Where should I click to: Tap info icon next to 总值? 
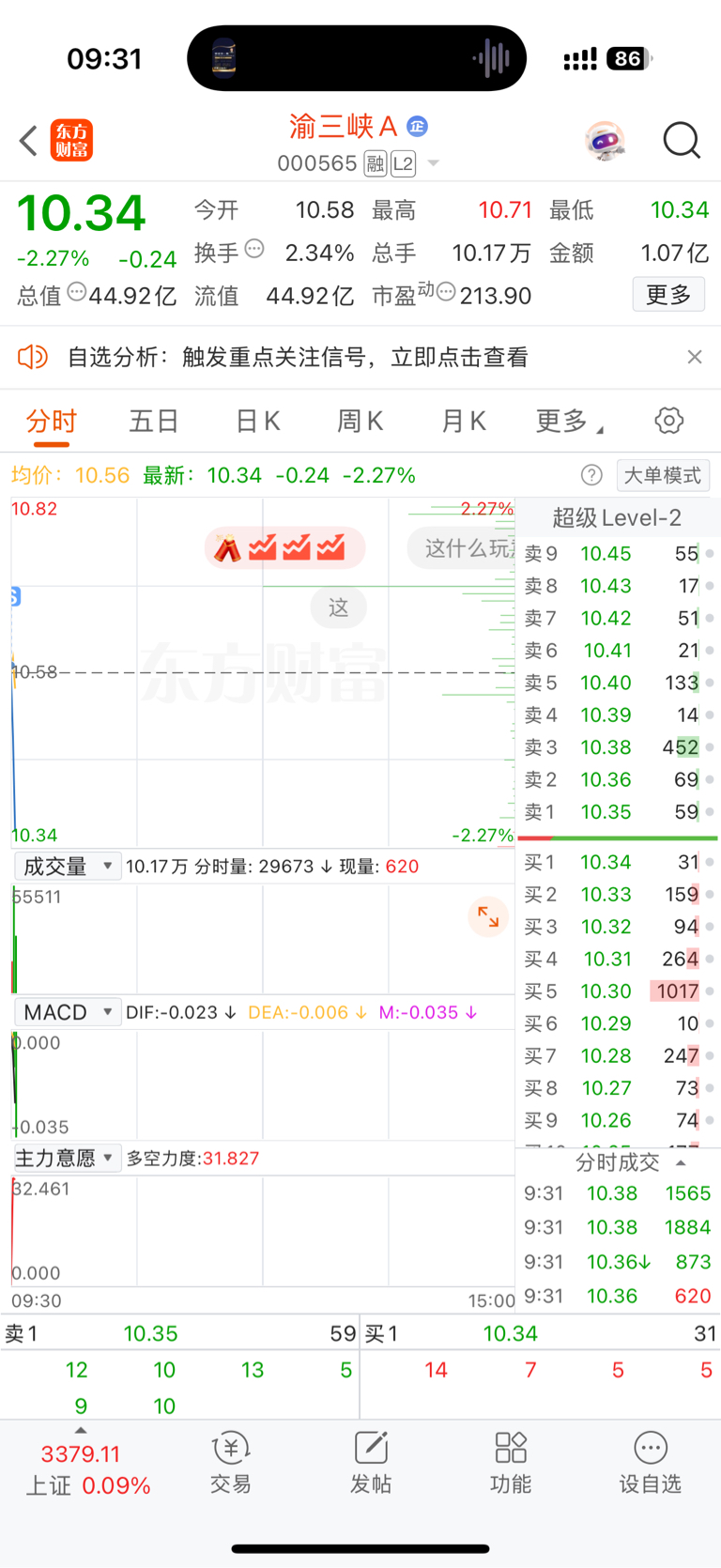click(x=77, y=292)
